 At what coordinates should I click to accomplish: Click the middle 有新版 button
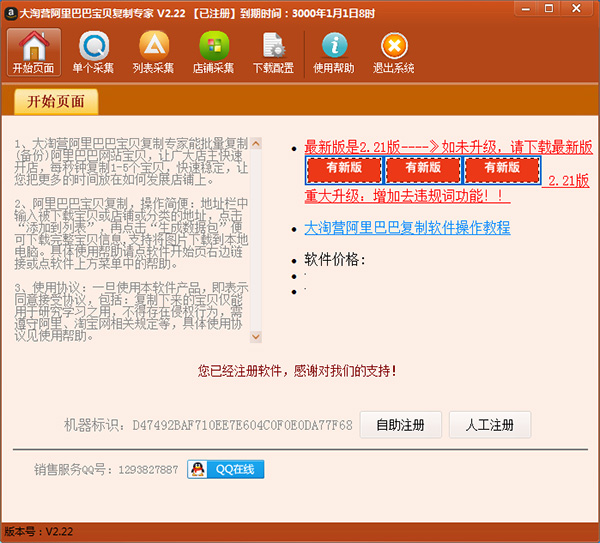tap(422, 168)
